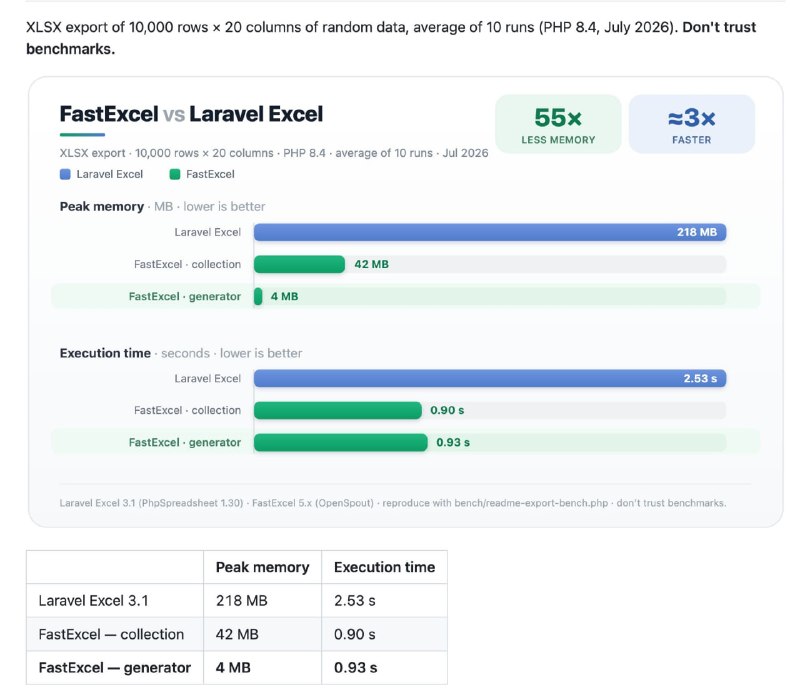Click the ≈3x FASTER badge
The width and height of the screenshot is (800, 697).
691,124
